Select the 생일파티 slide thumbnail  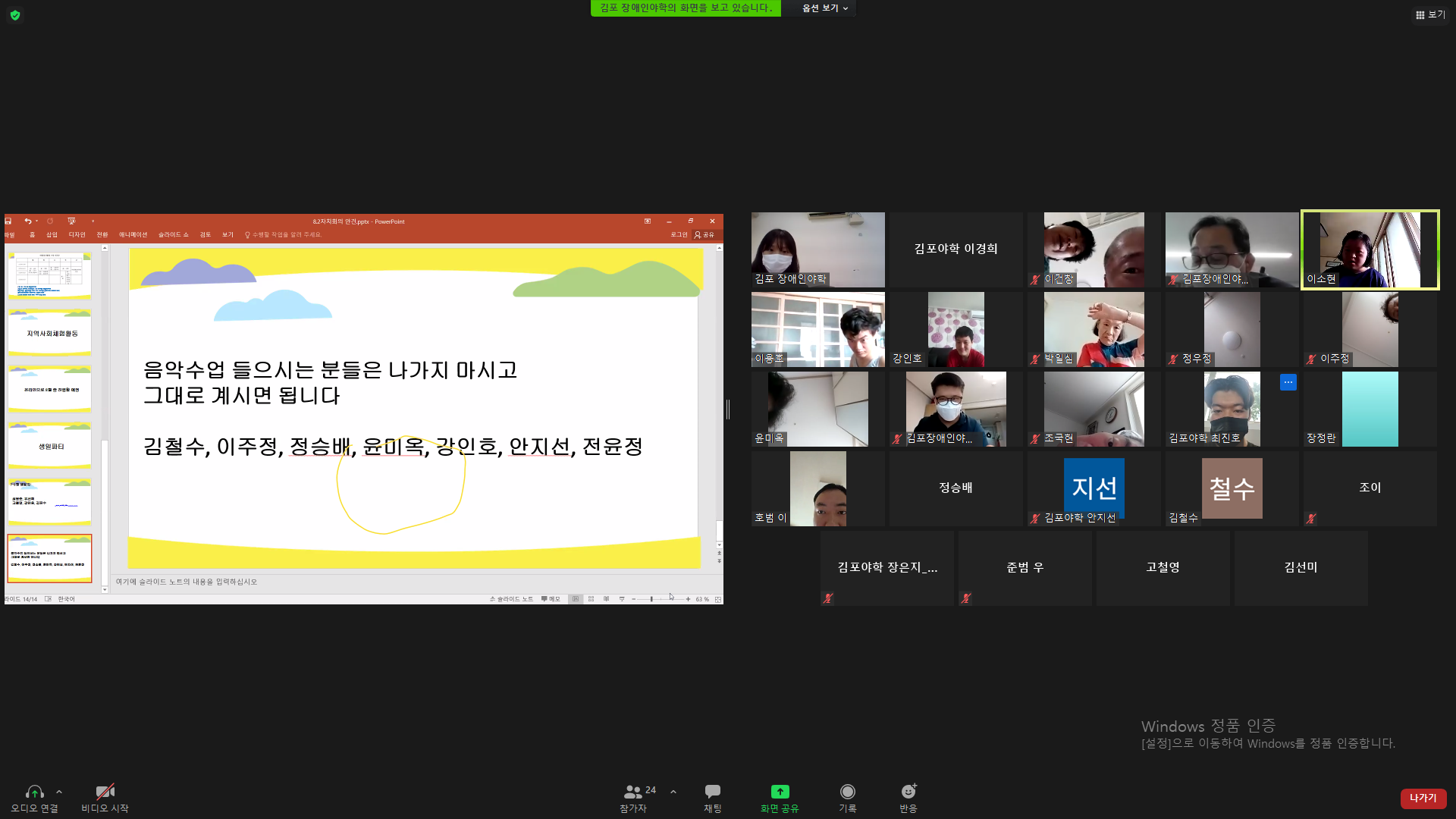coord(50,446)
